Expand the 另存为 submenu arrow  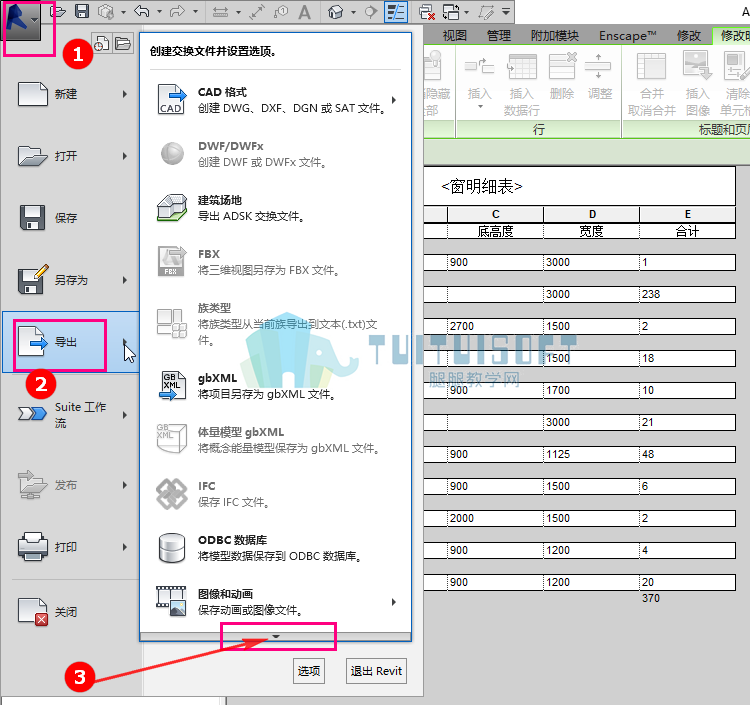click(x=125, y=280)
